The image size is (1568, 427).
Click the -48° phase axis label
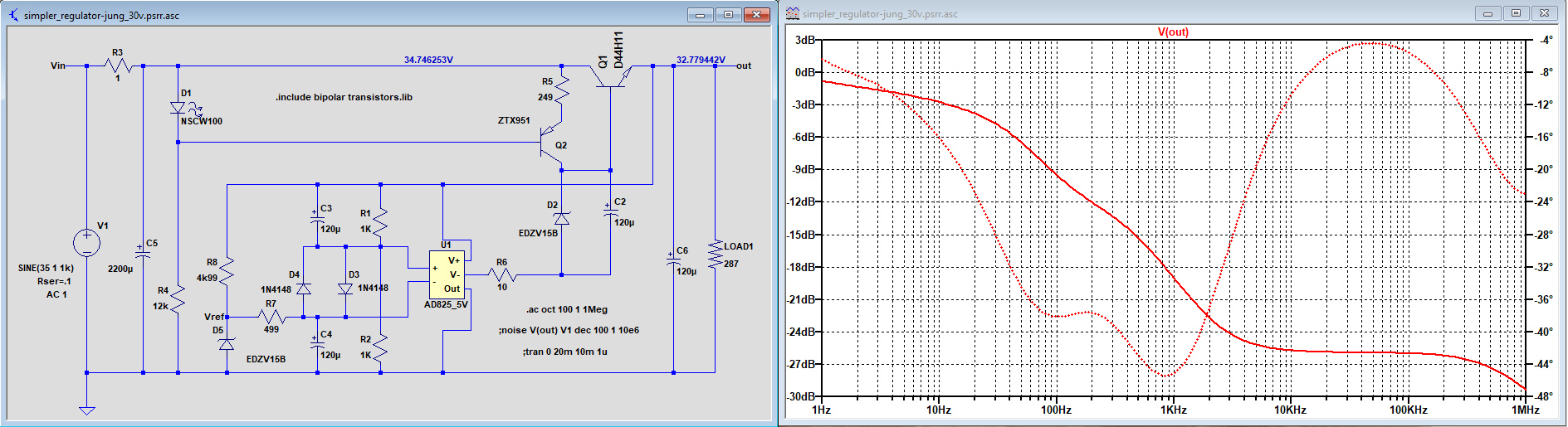[1544, 396]
